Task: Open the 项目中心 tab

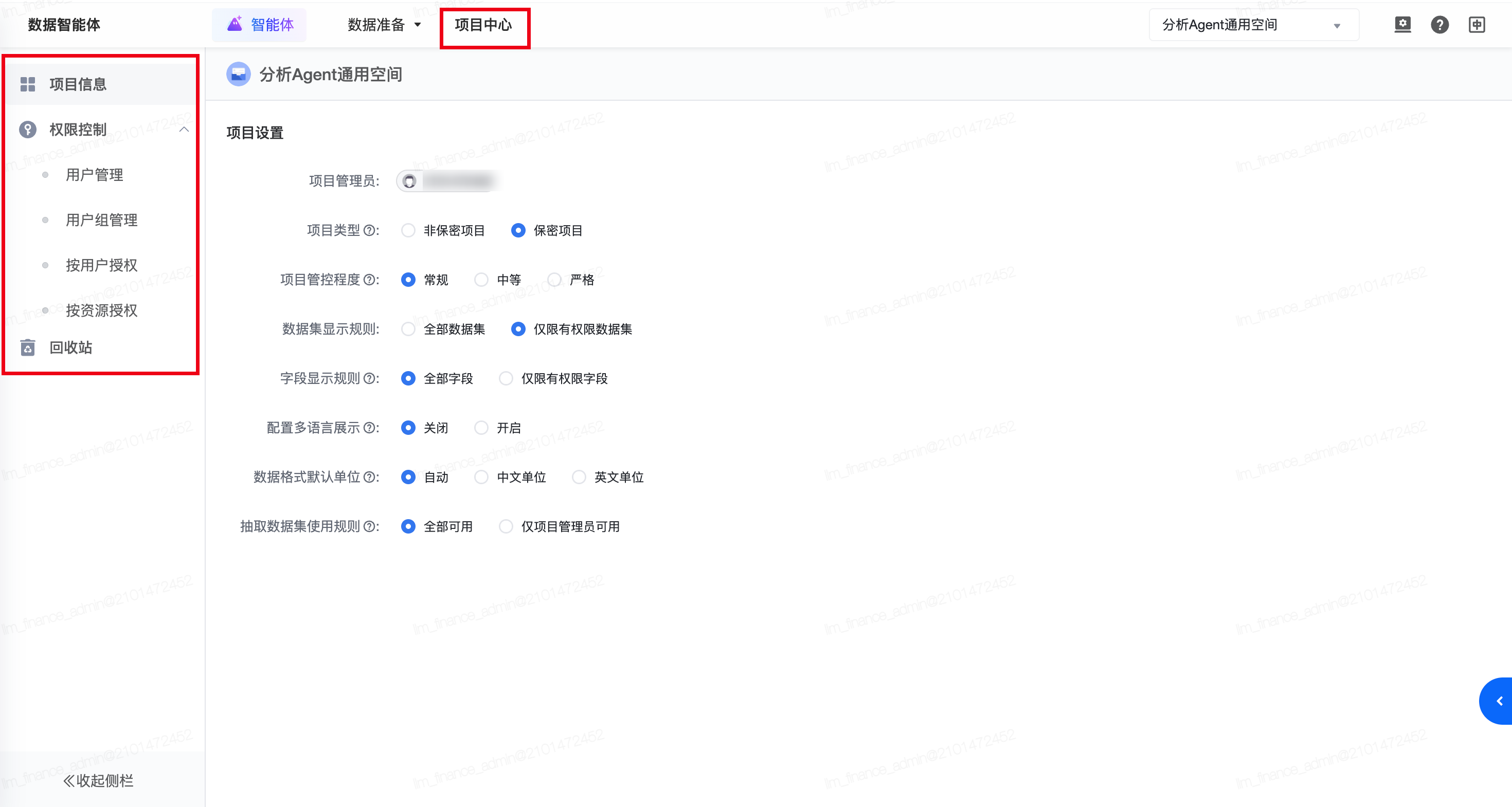Action: click(x=483, y=25)
